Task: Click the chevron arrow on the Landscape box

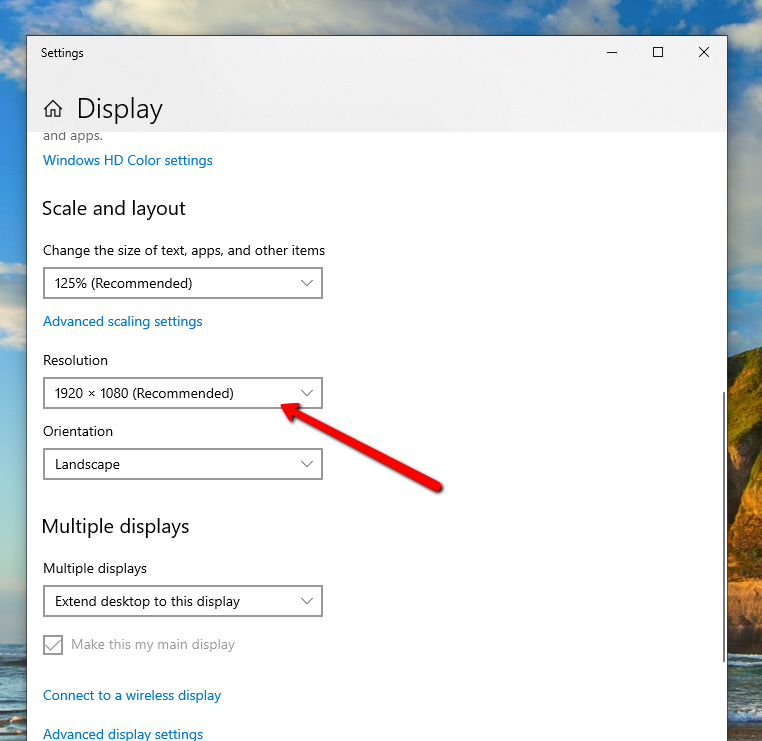Action: (x=307, y=464)
